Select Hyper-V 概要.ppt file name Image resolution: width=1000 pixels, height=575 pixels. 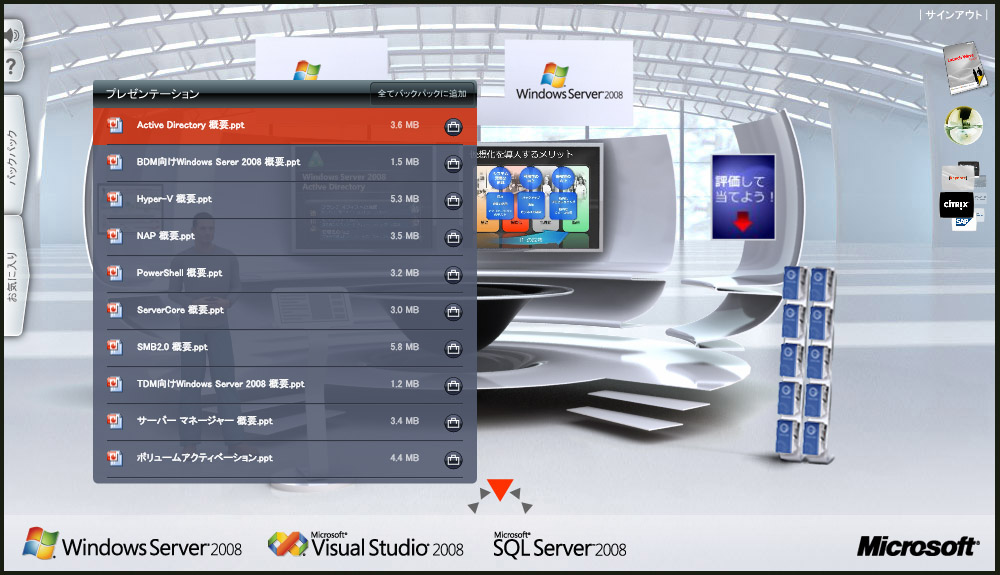(174, 199)
